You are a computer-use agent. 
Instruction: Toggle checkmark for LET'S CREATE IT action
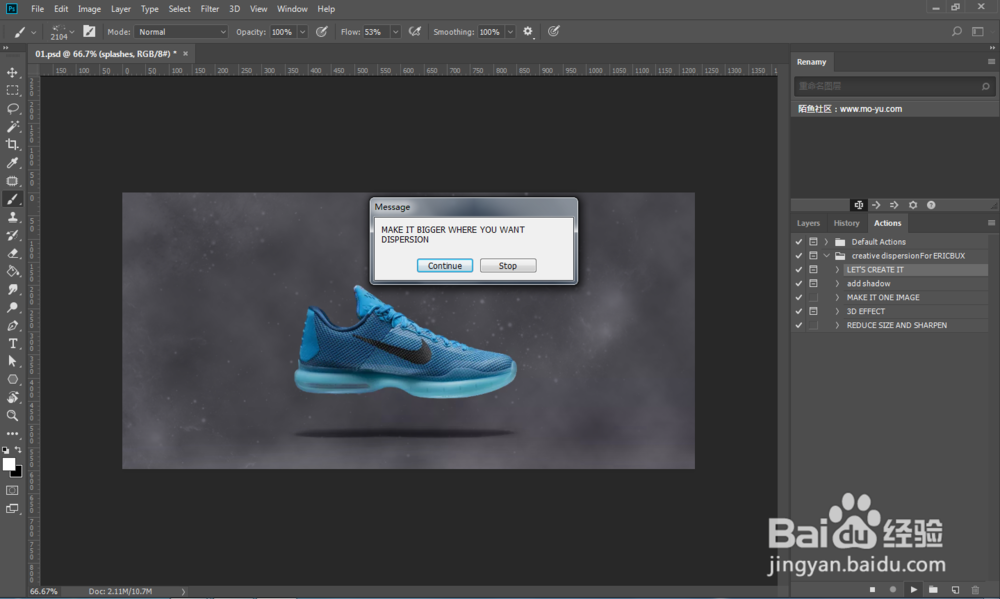(x=798, y=270)
